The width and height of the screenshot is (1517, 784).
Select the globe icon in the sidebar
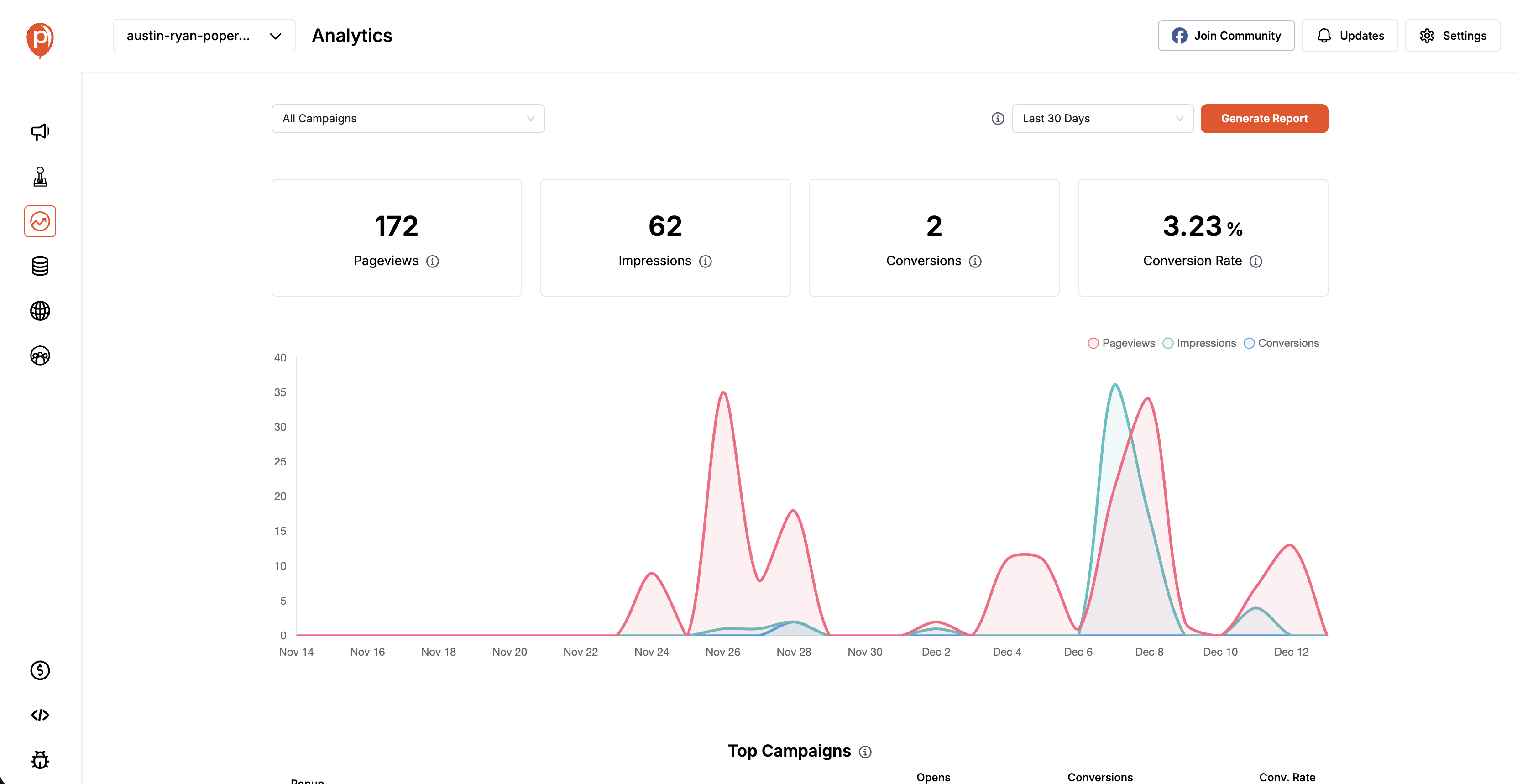pos(39,311)
